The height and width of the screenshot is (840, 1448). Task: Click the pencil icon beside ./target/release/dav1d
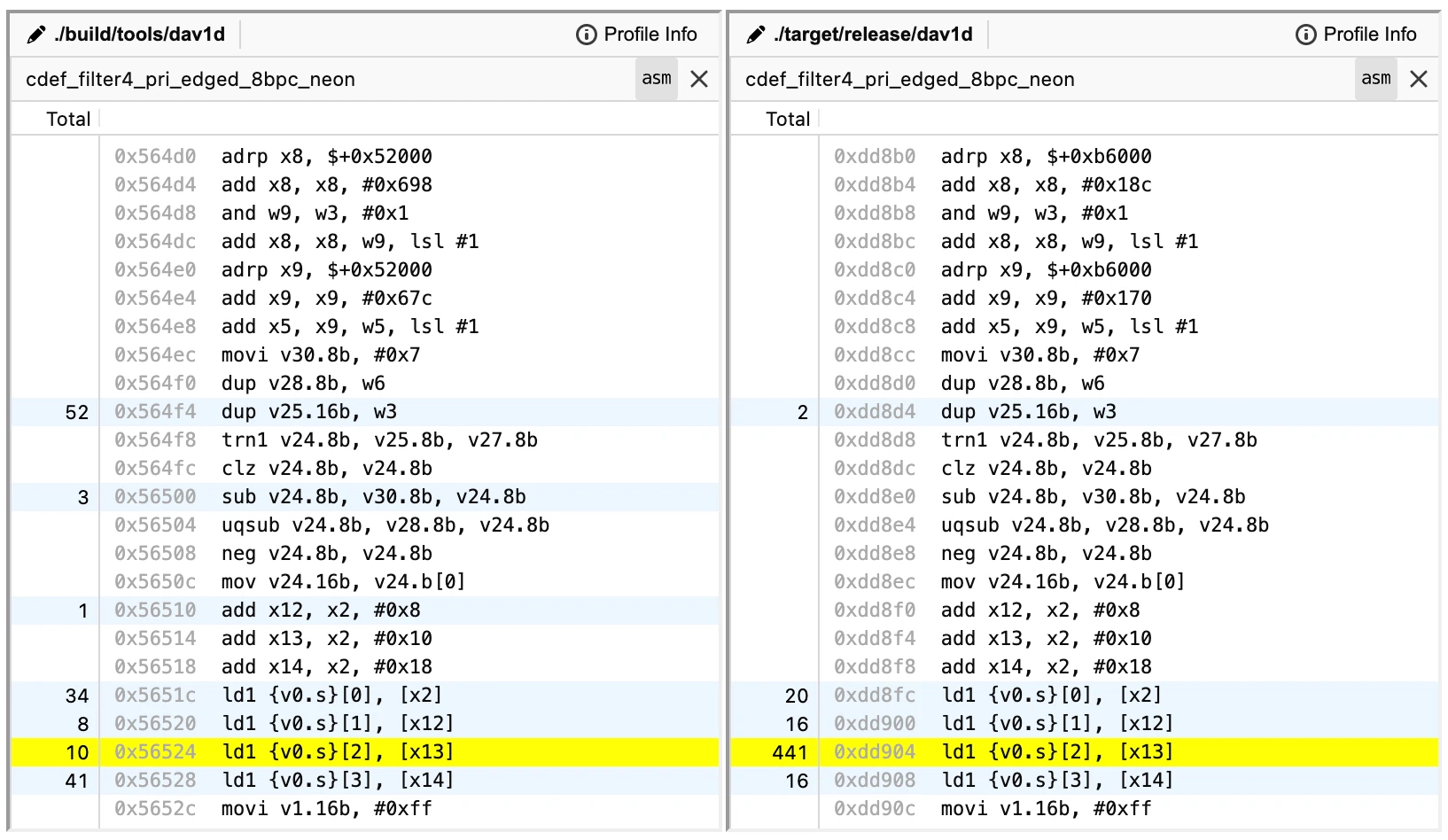755,34
